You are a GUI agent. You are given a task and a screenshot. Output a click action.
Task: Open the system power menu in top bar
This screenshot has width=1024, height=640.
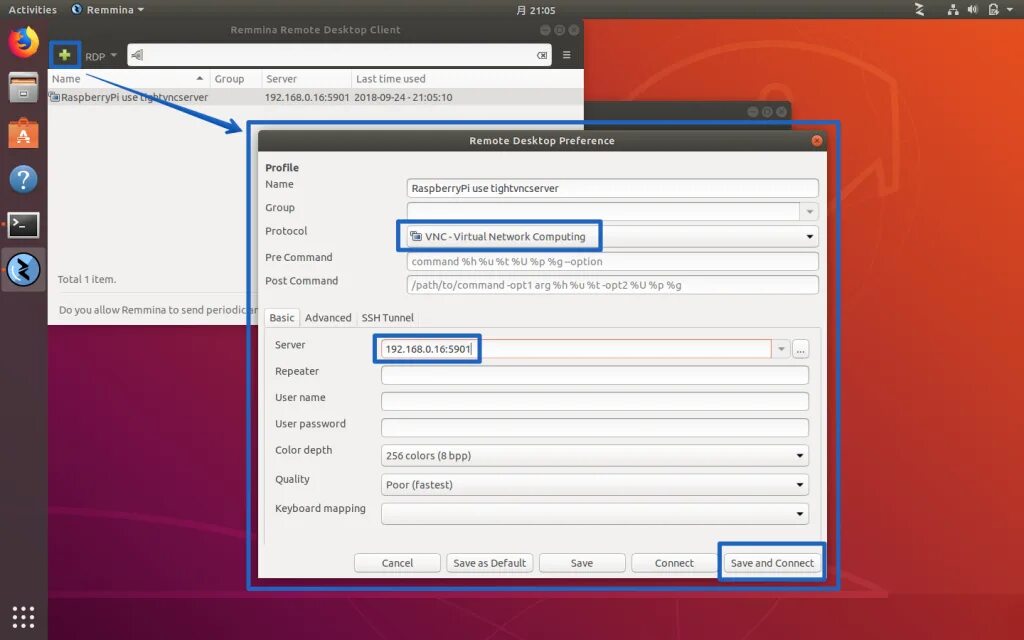999,10
